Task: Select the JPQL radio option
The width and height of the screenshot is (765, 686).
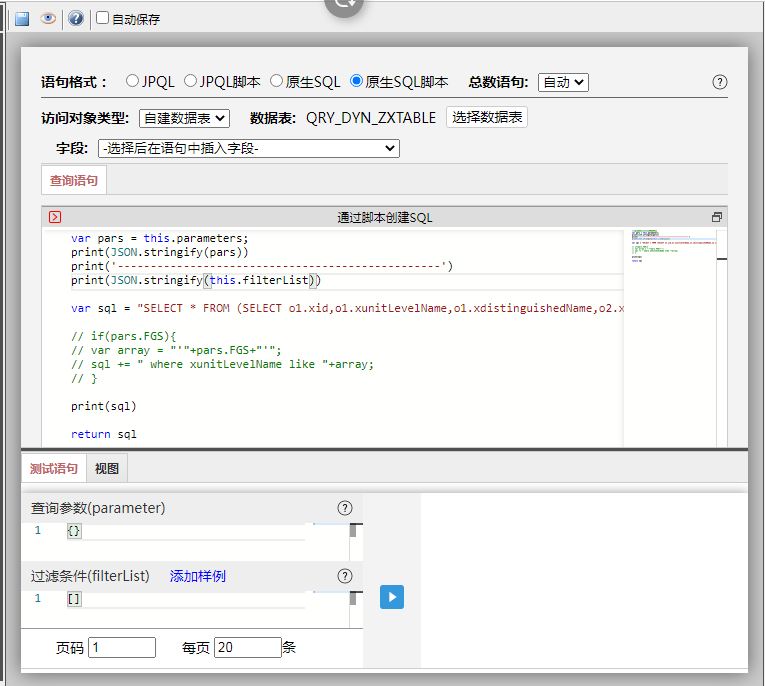Action: [x=132, y=81]
